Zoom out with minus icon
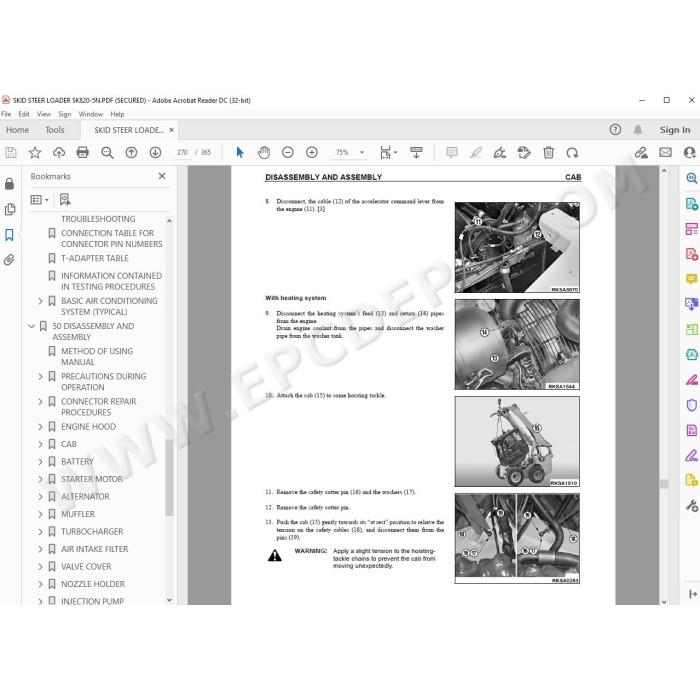This screenshot has width=700, height=700. point(288,153)
